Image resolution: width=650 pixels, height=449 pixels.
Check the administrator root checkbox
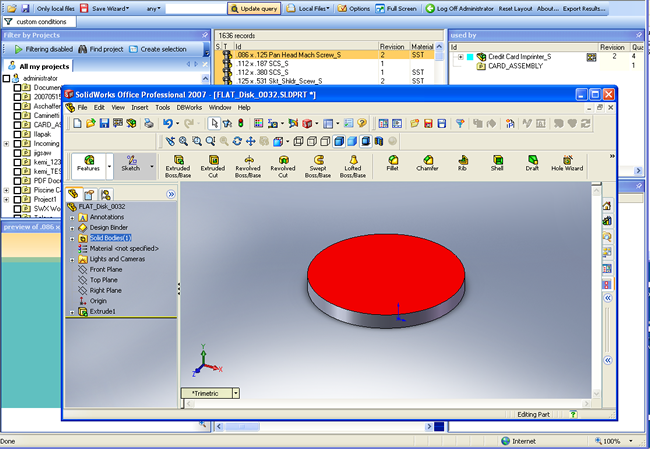6,78
